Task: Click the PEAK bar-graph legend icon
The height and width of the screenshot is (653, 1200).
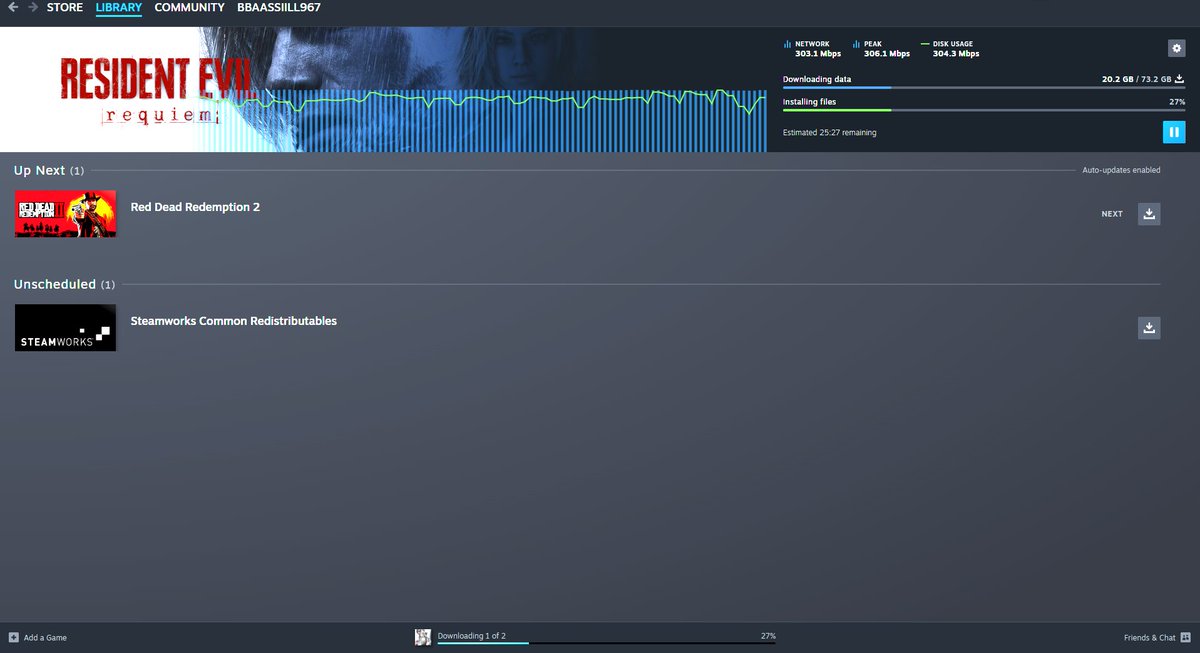Action: point(856,44)
